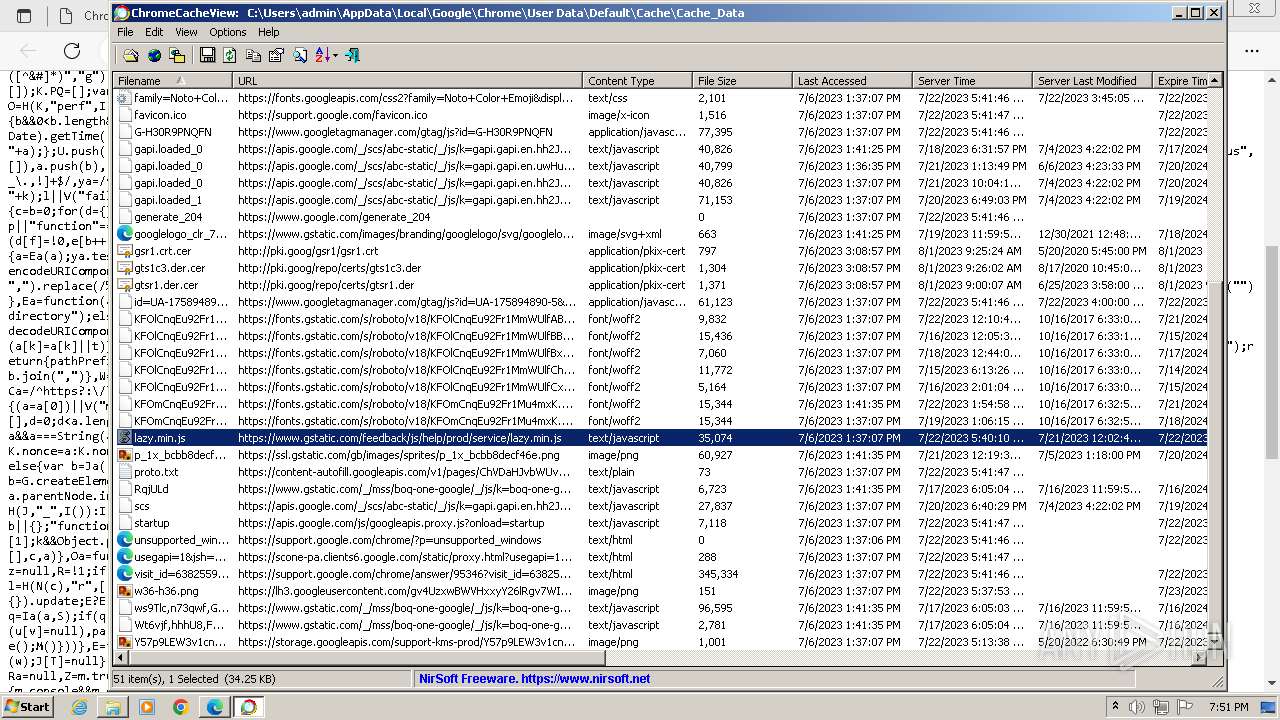Screen dimensions: 1280x720
Task: Open the Help menu
Action: (x=268, y=32)
